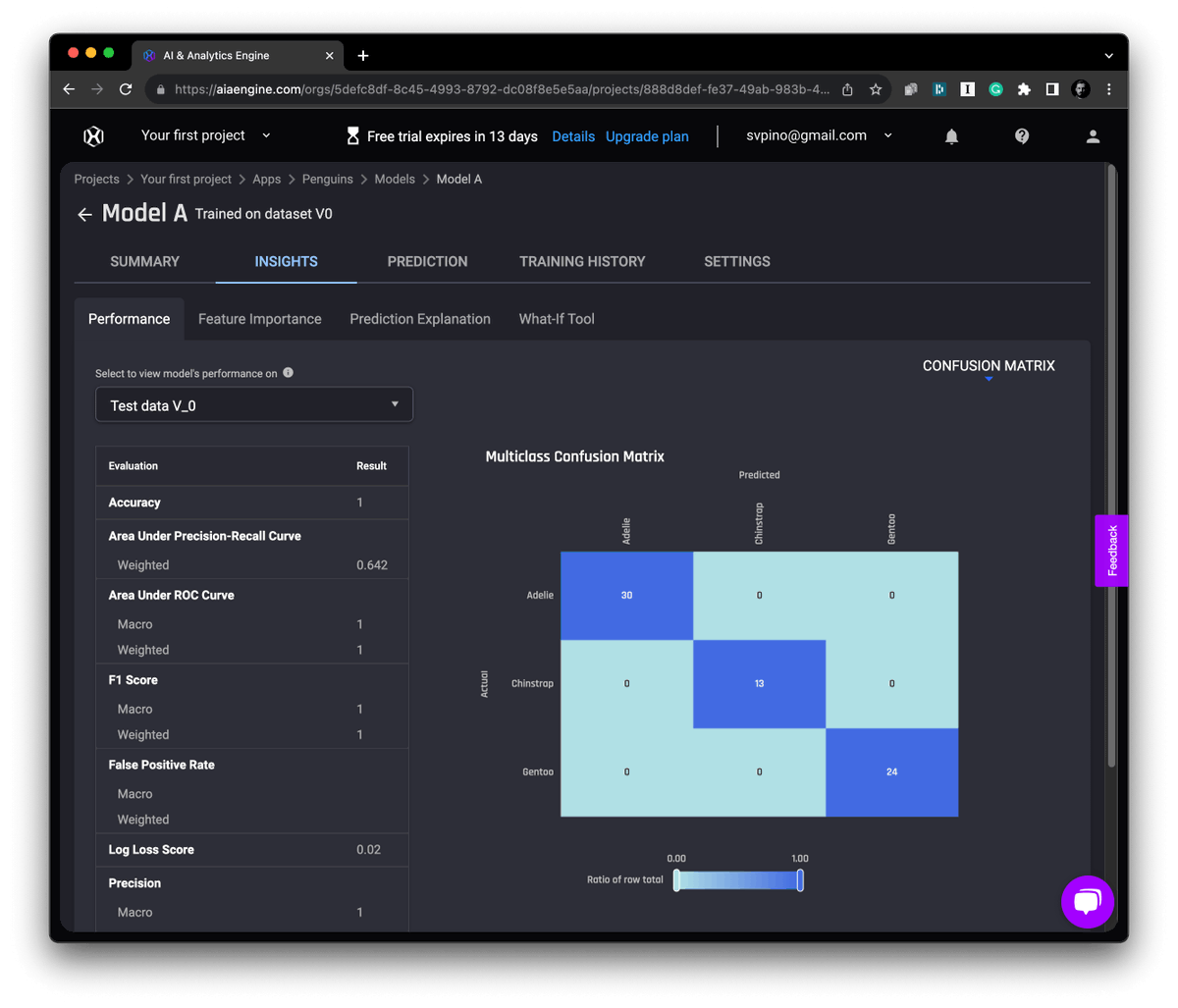Toggle the browser side panel icon
The image size is (1178, 1008).
(1052, 89)
